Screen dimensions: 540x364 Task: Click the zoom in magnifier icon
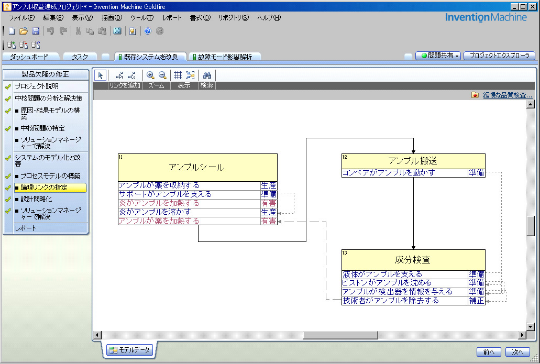tap(150, 75)
